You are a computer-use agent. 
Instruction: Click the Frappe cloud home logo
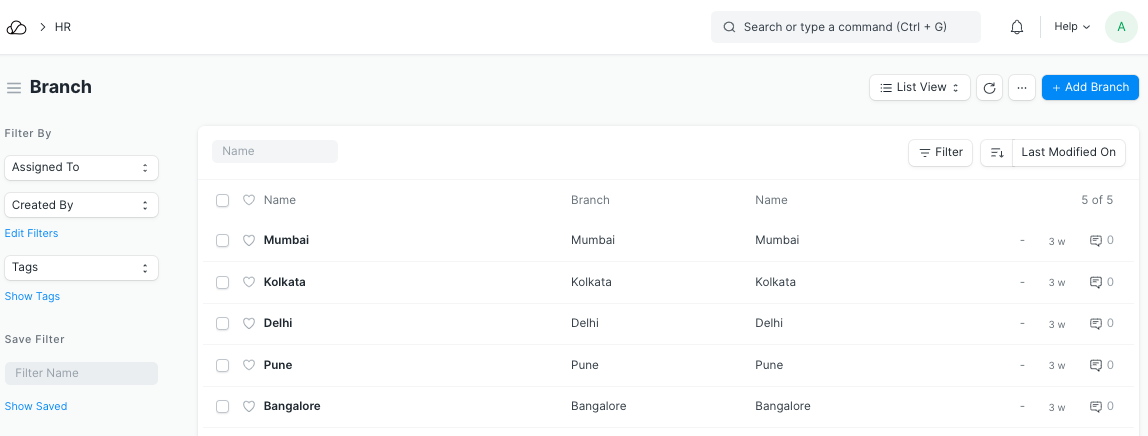(x=16, y=27)
